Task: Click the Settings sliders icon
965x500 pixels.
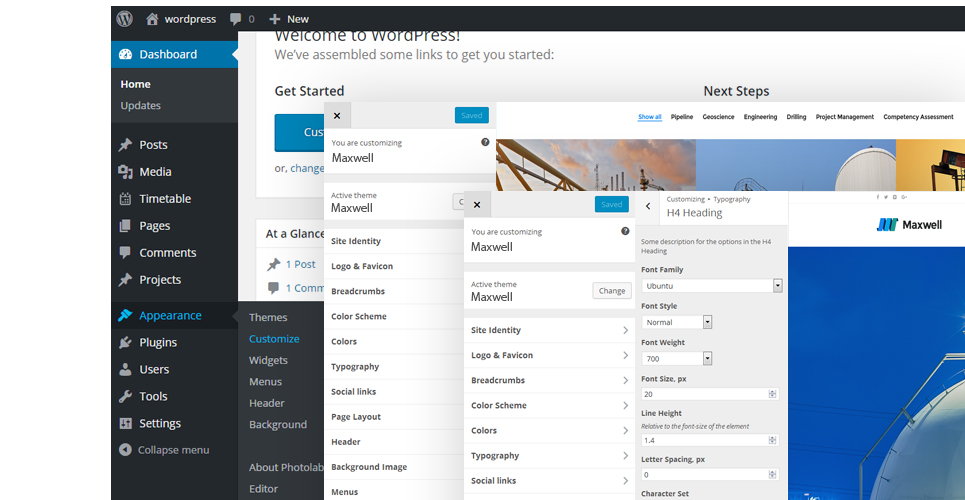Action: coord(126,424)
